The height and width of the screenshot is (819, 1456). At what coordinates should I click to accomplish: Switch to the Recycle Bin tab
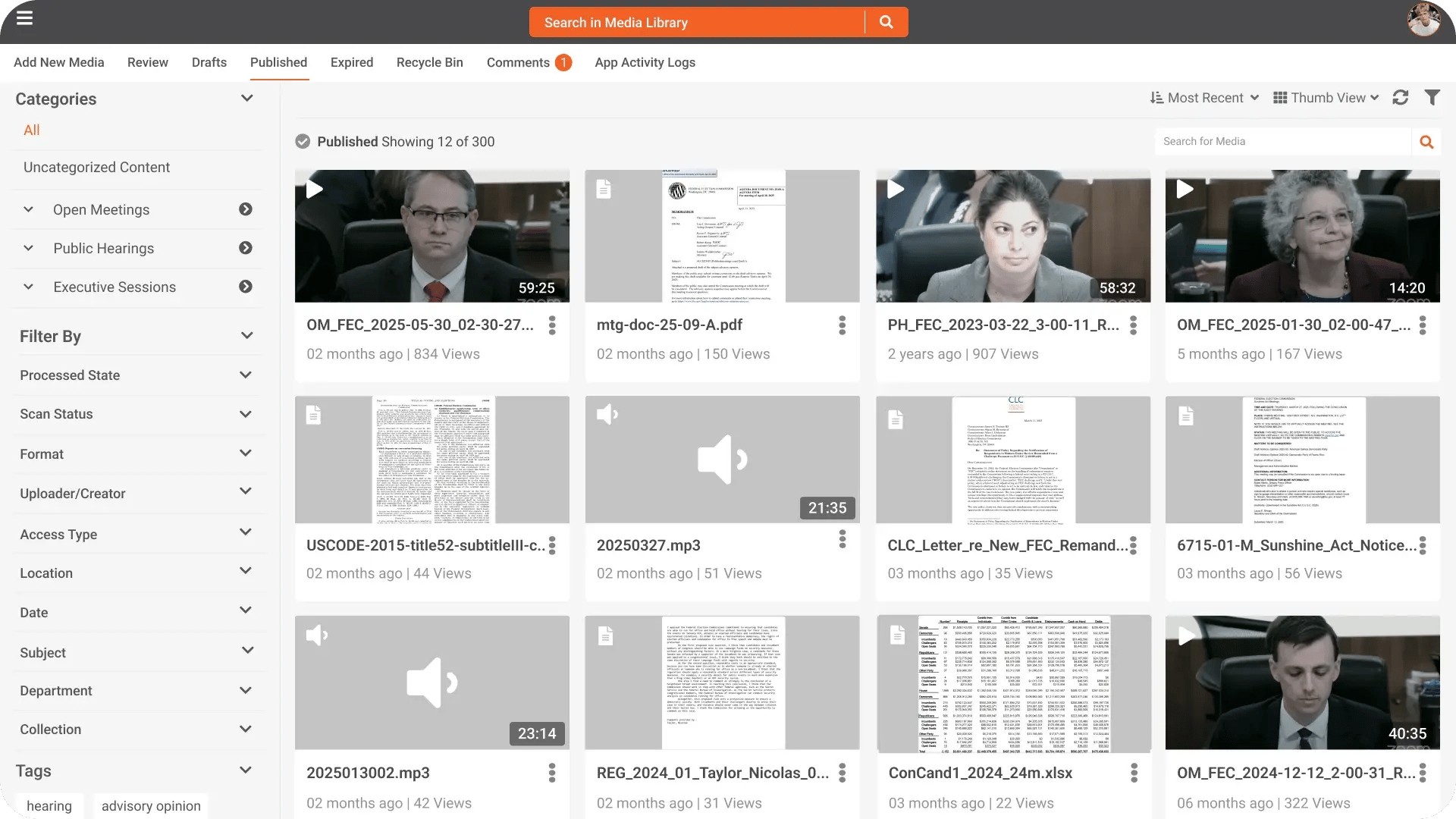(x=429, y=62)
